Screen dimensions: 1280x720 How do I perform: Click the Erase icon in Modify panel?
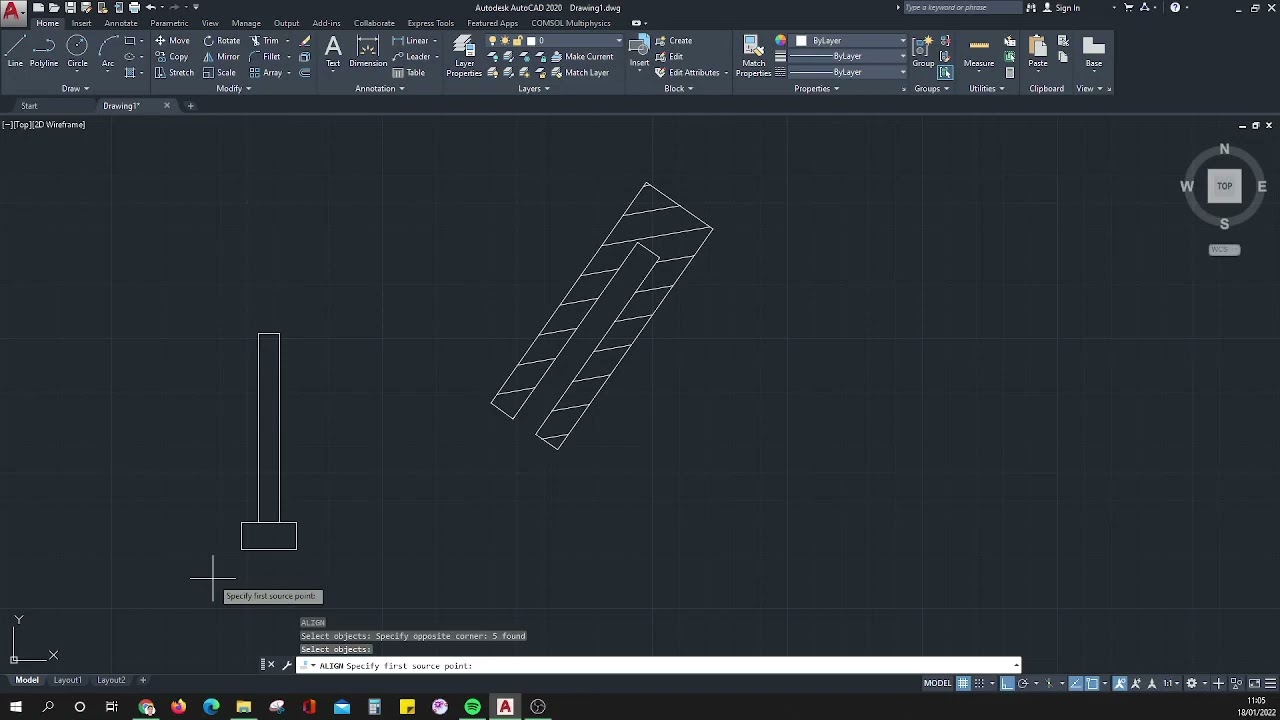[305, 41]
